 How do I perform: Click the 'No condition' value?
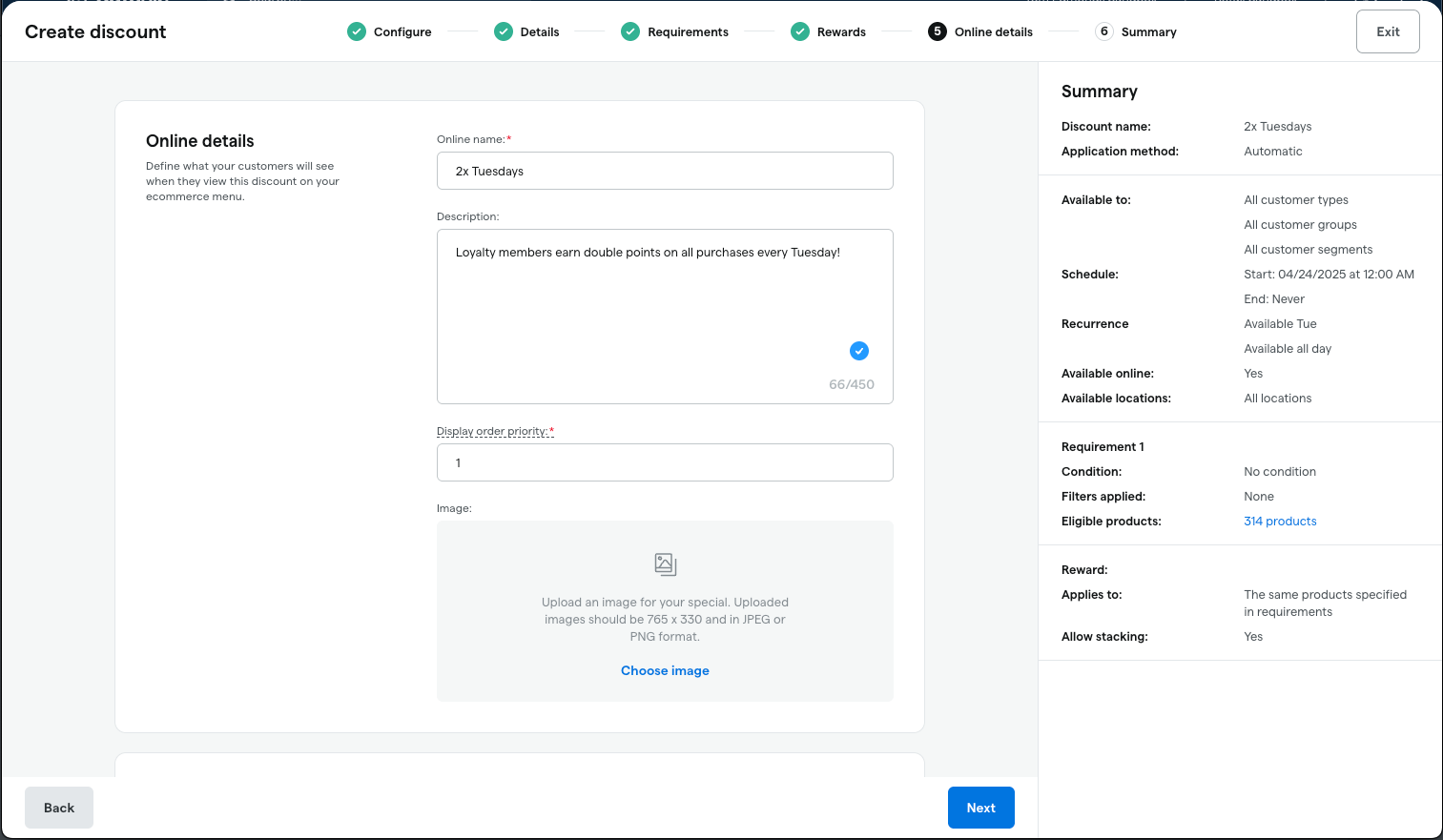click(x=1280, y=472)
